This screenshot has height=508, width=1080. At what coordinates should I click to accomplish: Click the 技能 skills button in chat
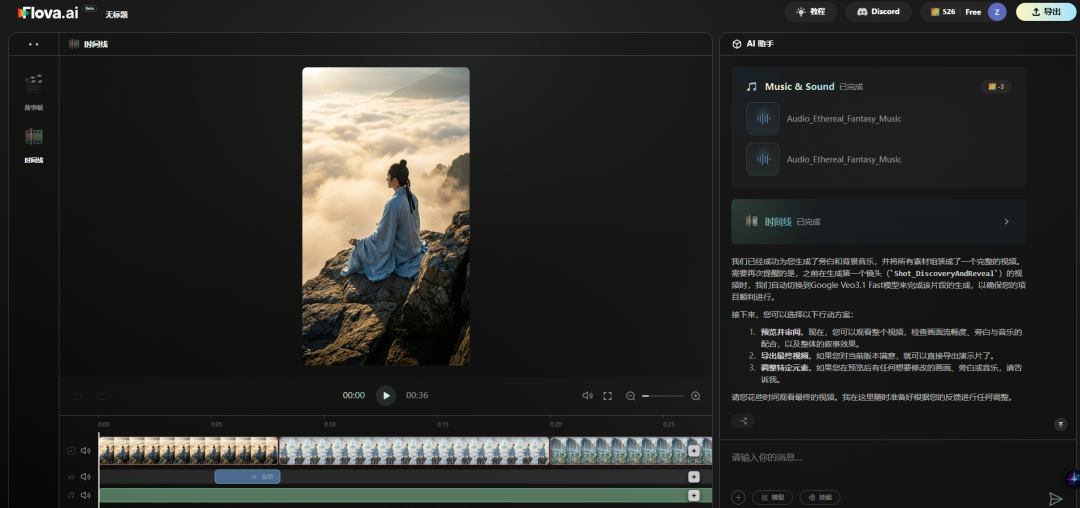819,497
